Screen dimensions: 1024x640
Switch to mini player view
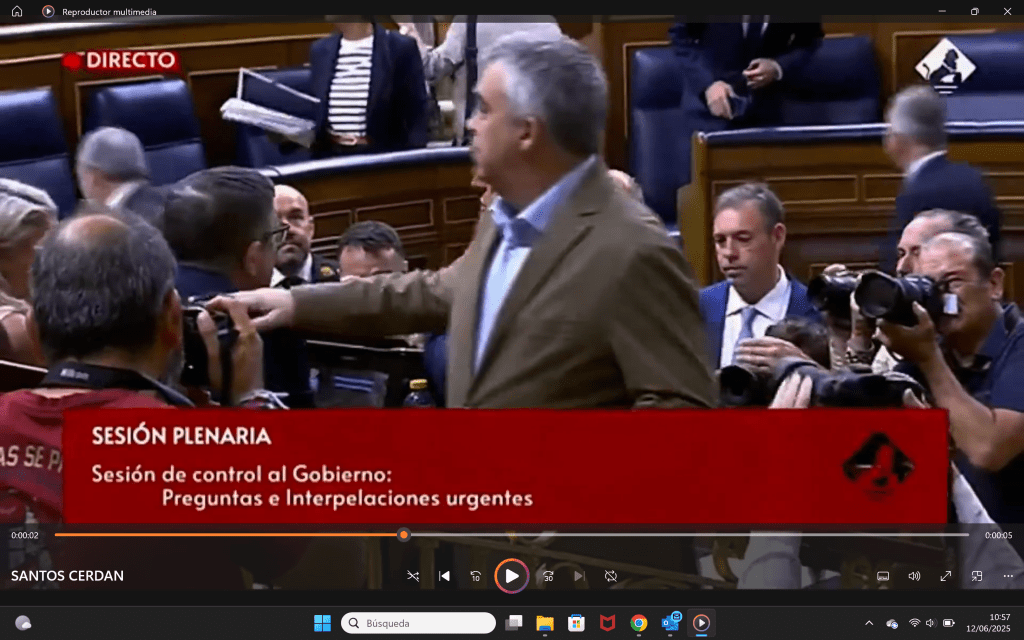(977, 576)
